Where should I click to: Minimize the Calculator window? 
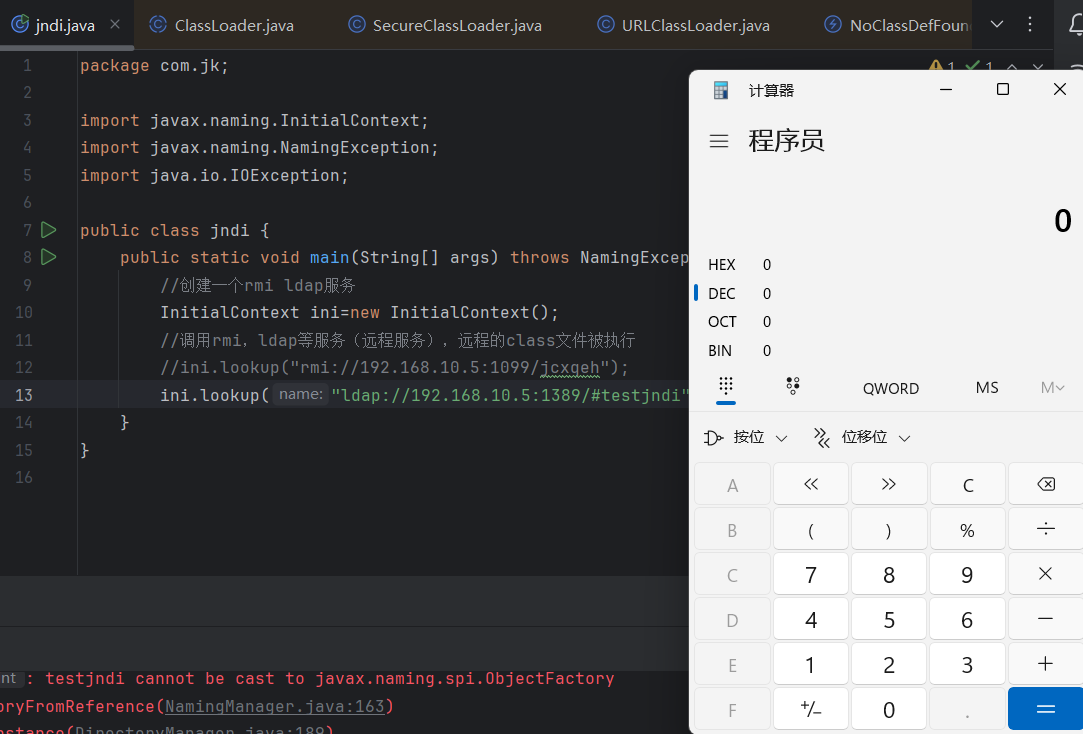pos(946,89)
